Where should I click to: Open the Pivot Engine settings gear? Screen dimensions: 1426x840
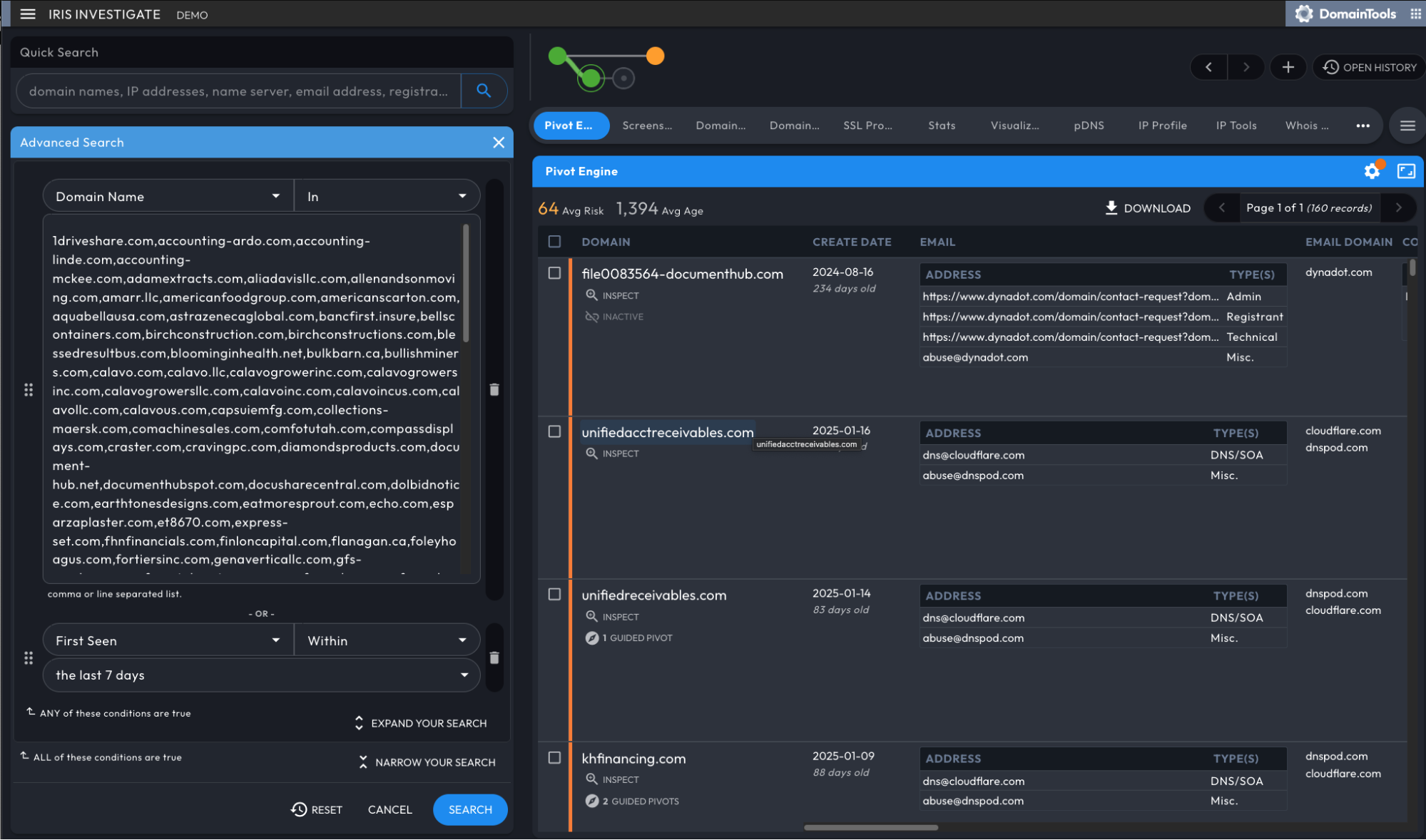click(x=1372, y=171)
